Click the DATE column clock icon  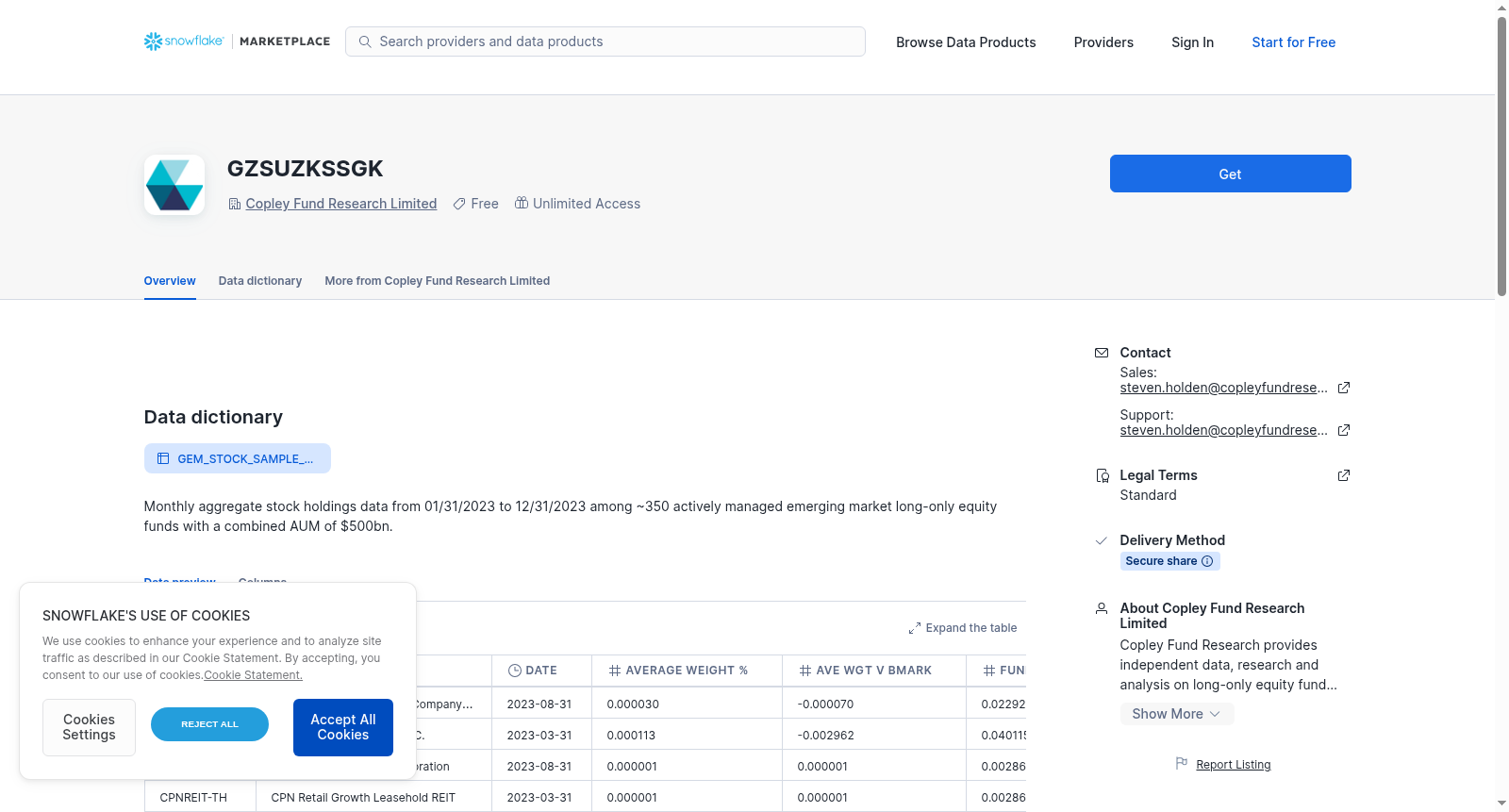tap(515, 671)
